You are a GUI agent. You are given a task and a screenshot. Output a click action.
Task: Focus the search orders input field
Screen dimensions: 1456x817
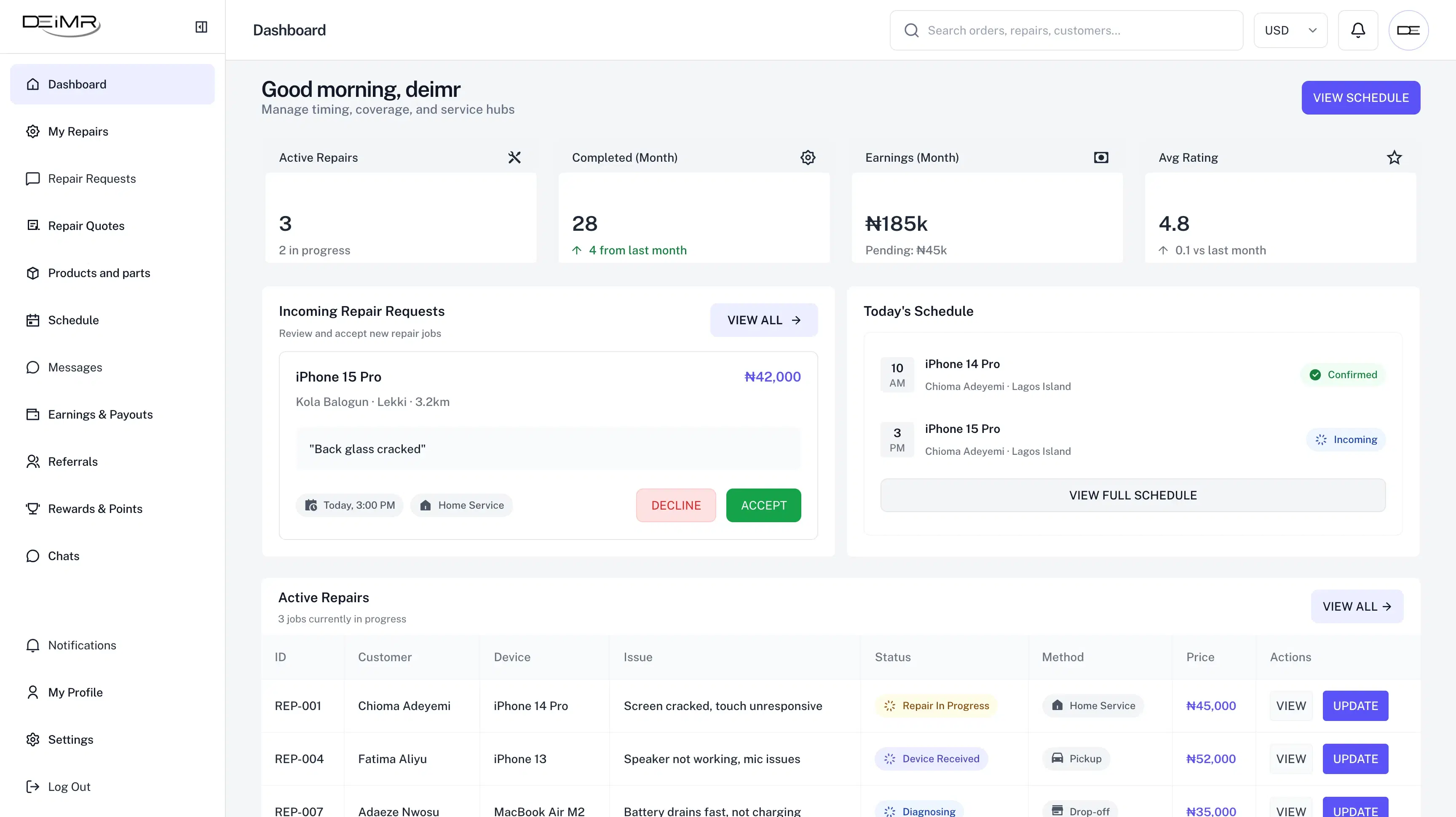(1067, 30)
